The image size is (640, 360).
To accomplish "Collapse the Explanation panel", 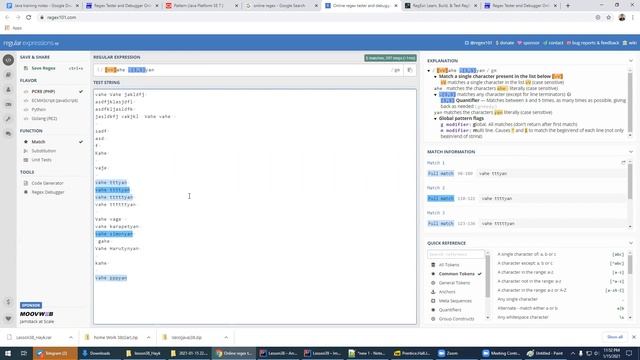I will coord(631,61).
